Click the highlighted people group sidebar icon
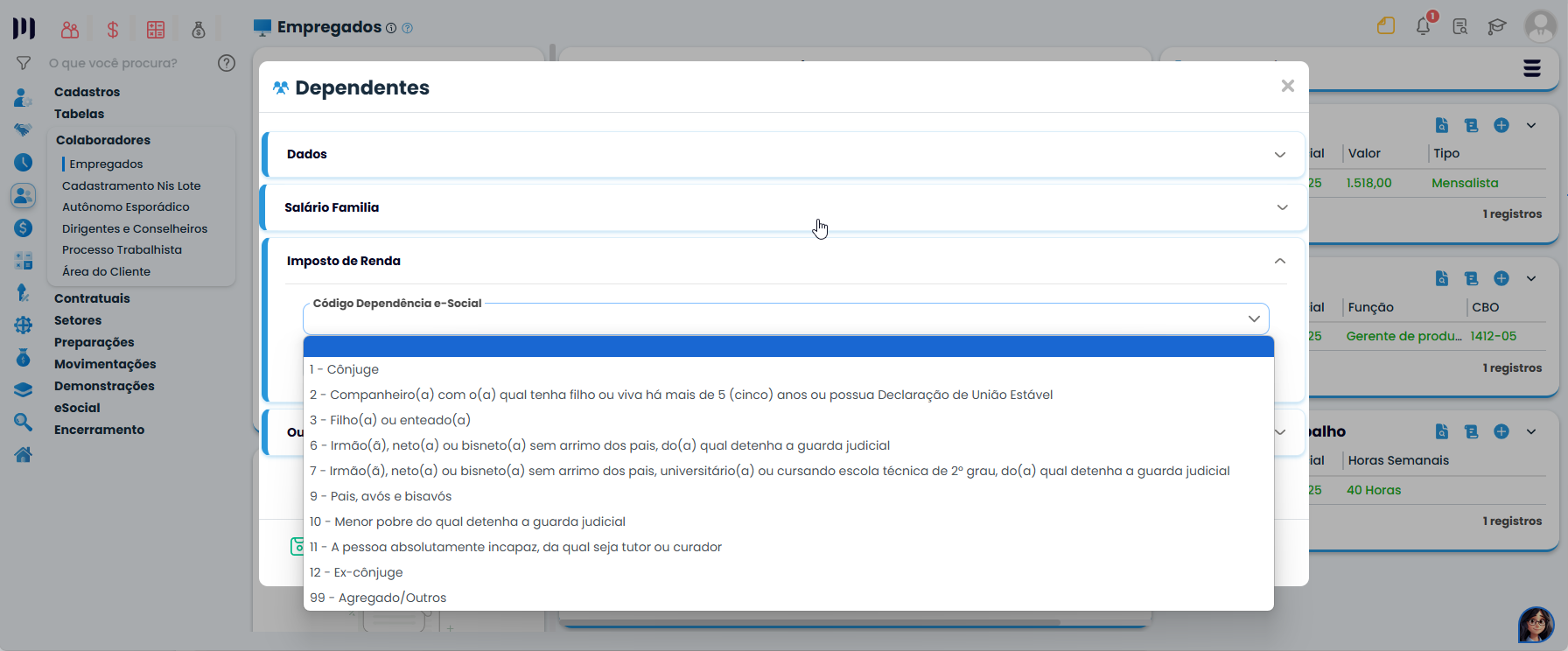The width and height of the screenshot is (1568, 651). coord(24,195)
